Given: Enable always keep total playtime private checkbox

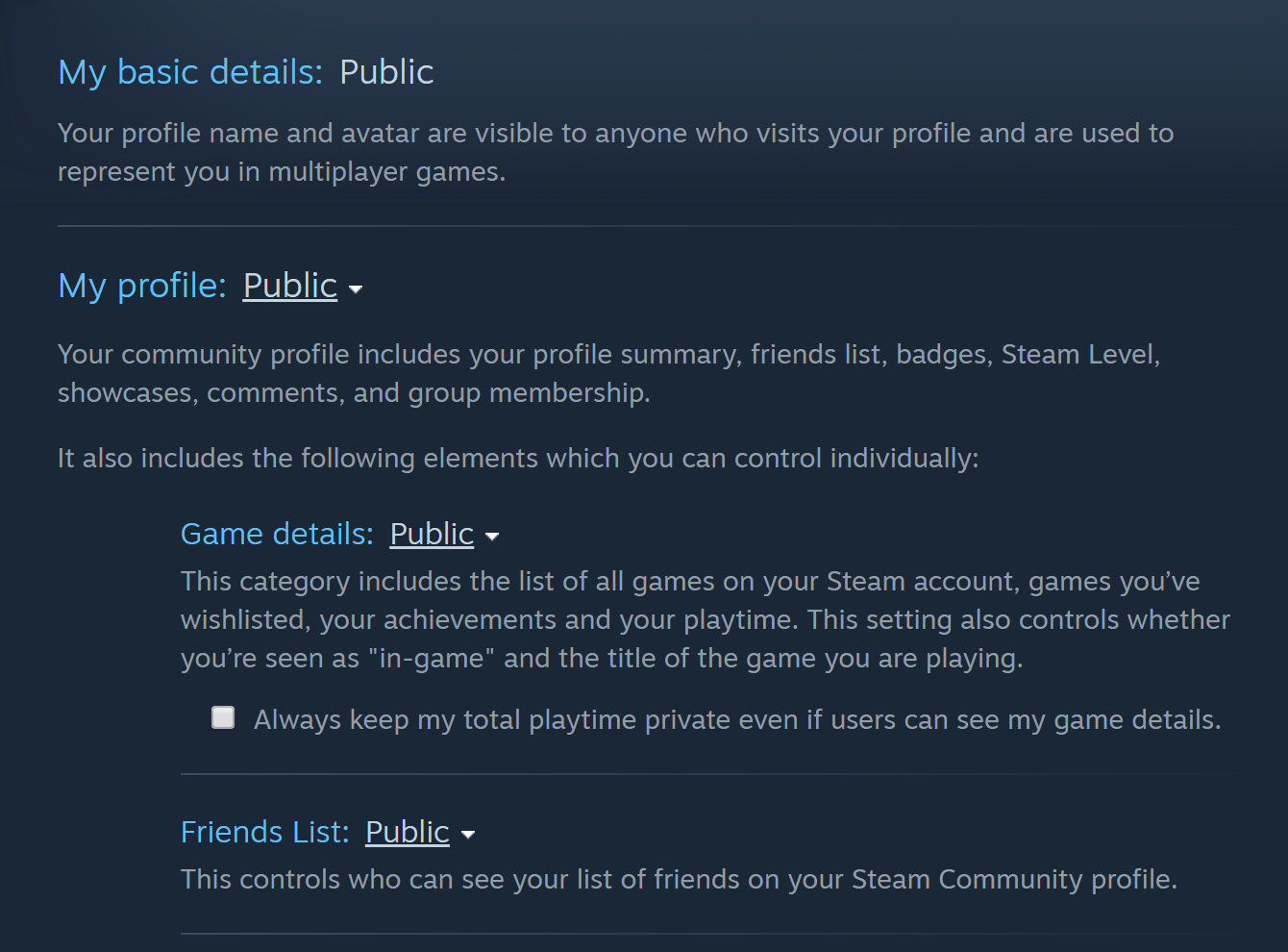Looking at the screenshot, I should click(x=223, y=718).
